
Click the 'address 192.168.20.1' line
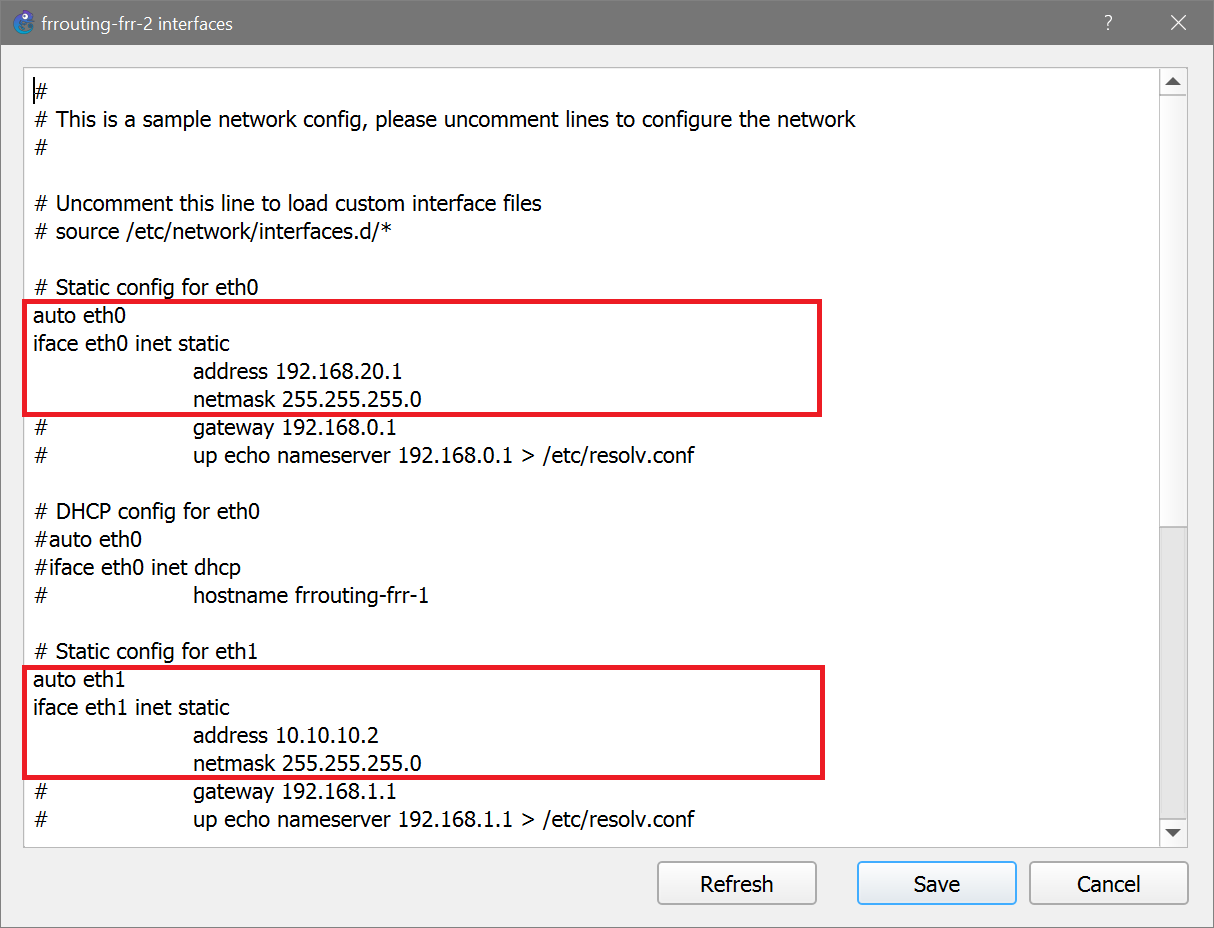(297, 371)
